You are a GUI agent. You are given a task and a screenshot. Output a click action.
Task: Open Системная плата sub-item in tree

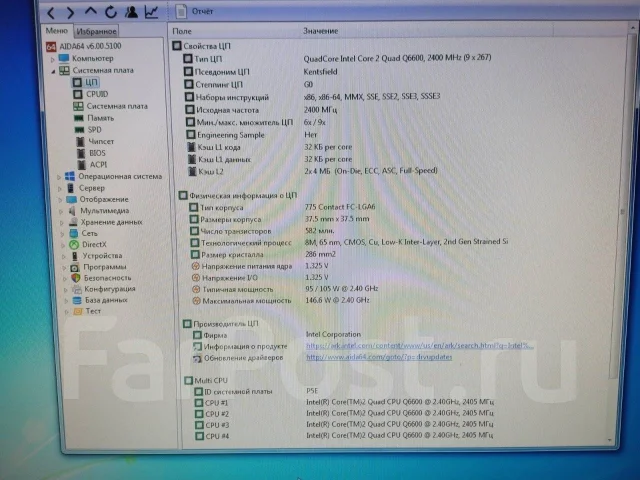(110, 106)
